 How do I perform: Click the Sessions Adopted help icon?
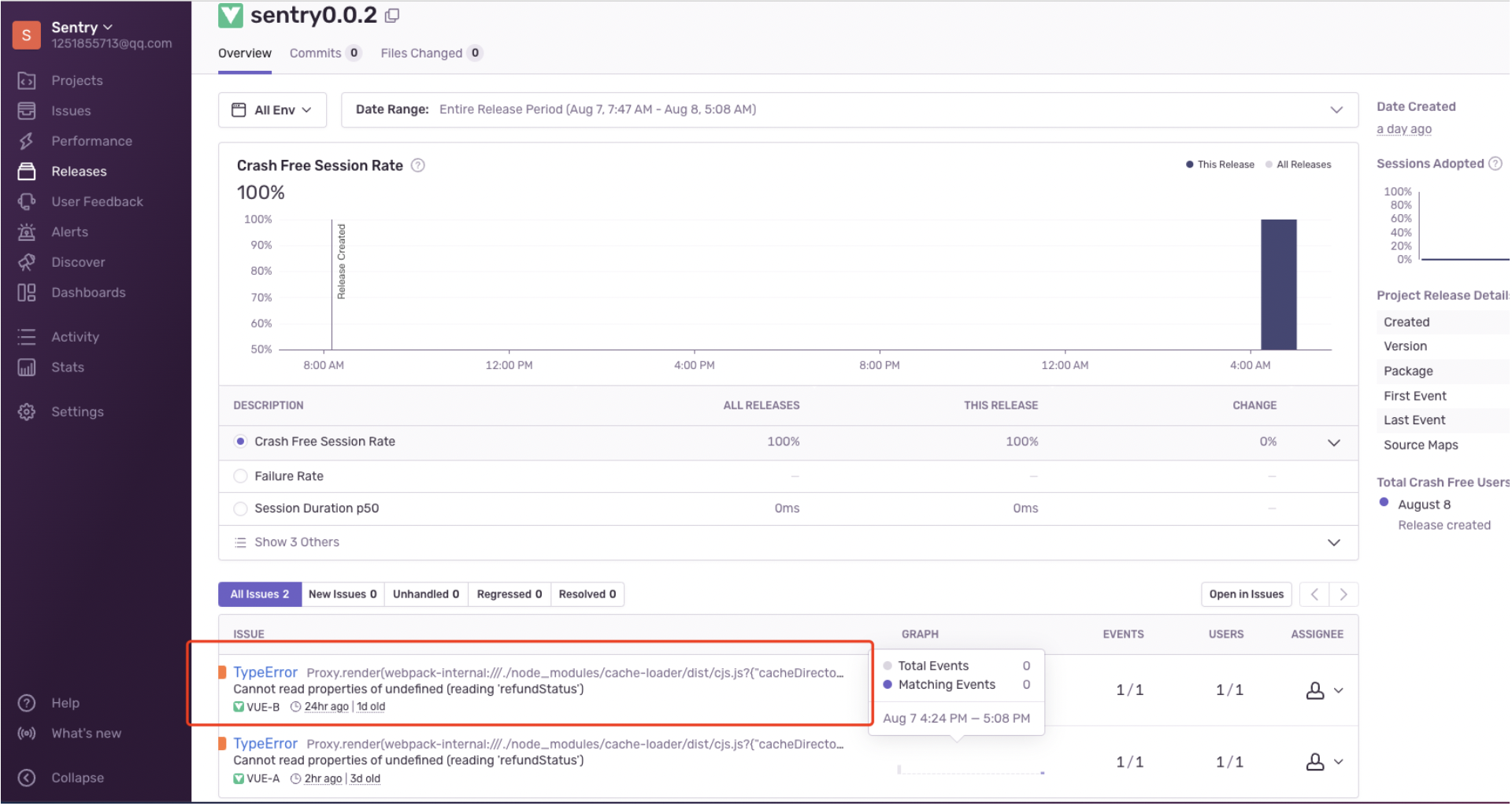click(x=1495, y=164)
